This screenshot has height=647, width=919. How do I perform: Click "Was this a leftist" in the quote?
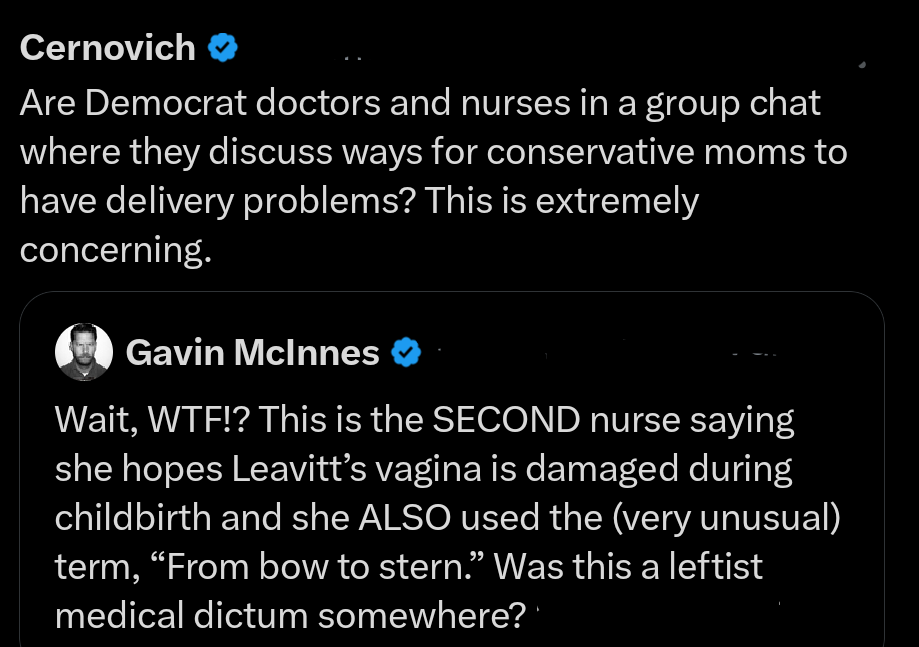click(628, 567)
